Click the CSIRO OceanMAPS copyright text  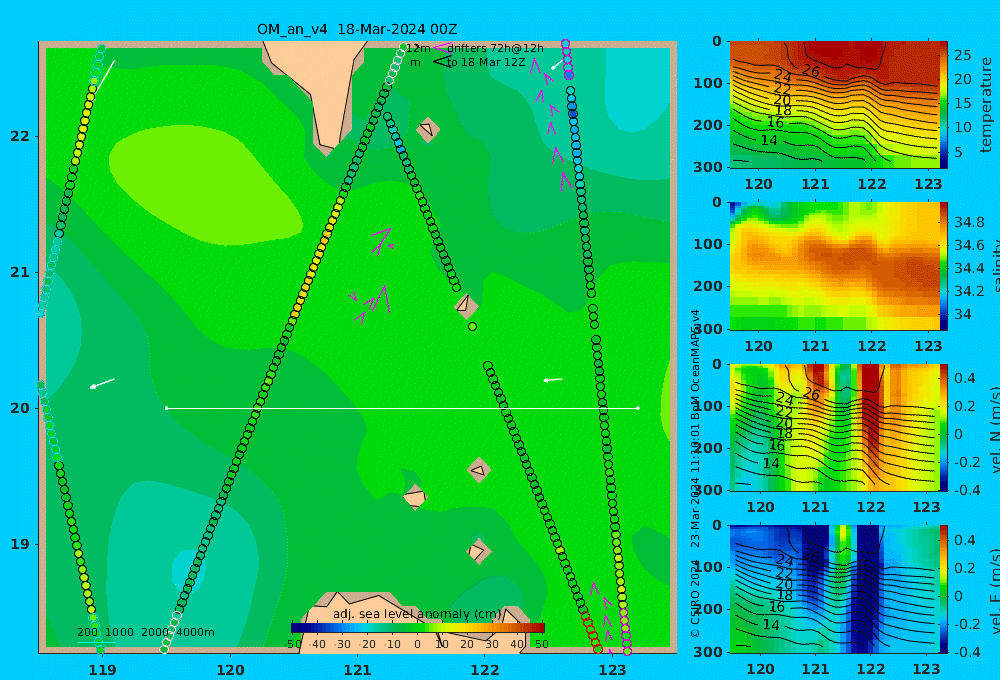[x=695, y=473]
